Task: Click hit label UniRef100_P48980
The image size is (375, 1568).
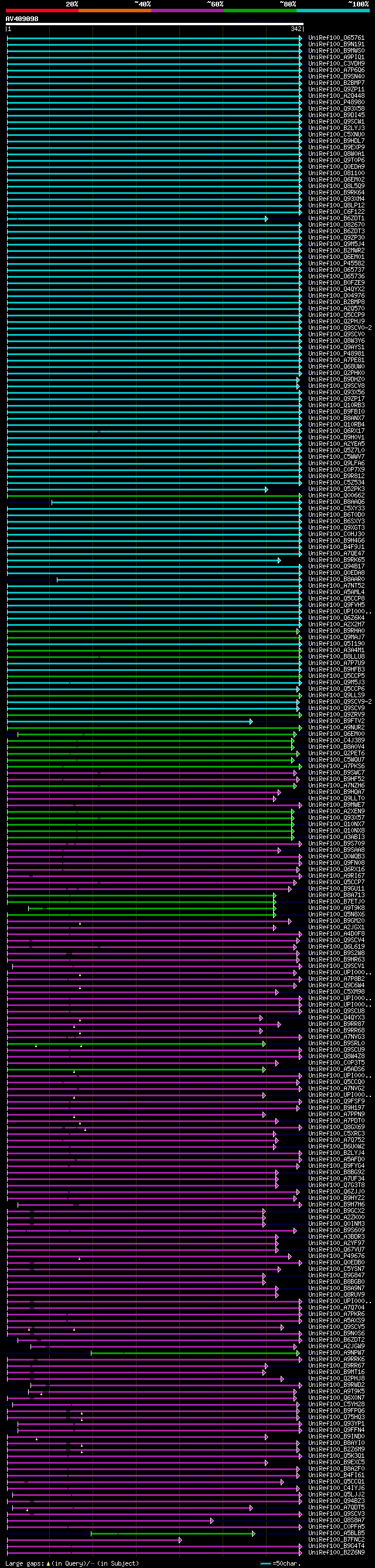Action: click(x=337, y=103)
